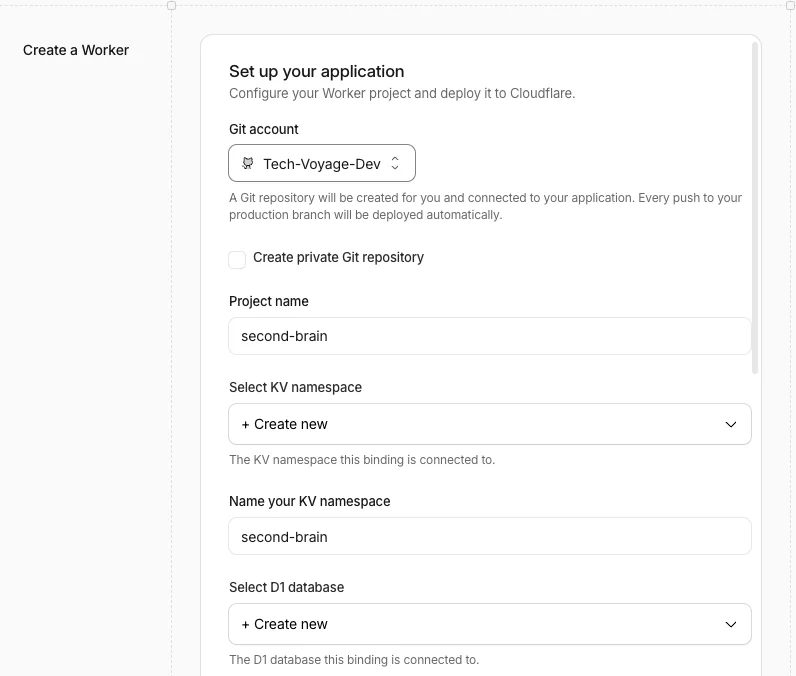Click 'The D1 database this binding is connected to.' text

click(354, 660)
